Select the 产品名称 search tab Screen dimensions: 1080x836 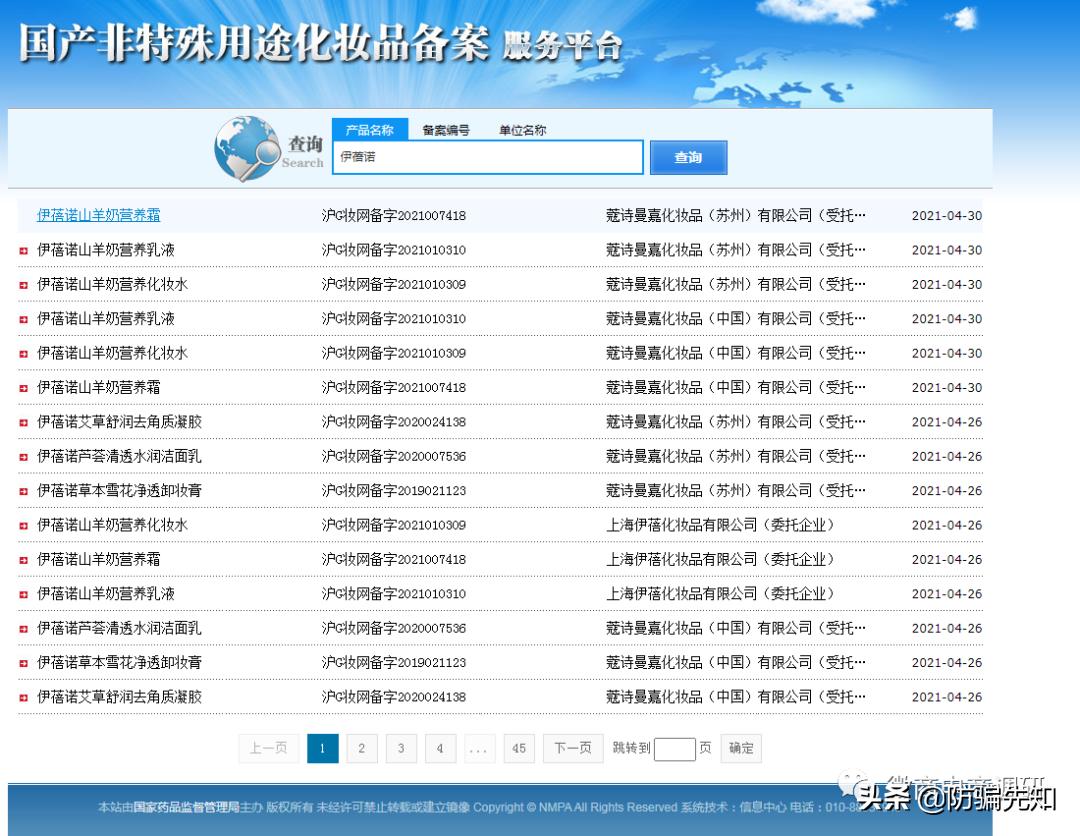[x=369, y=130]
